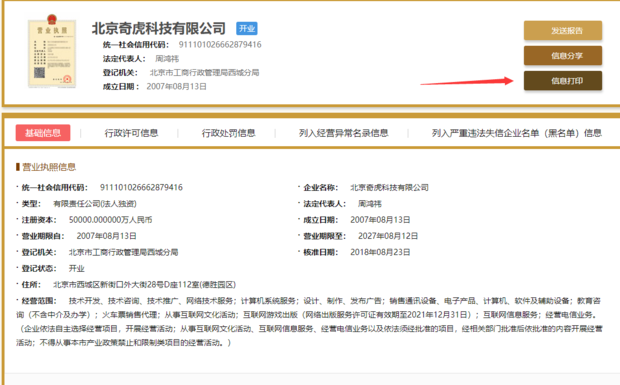Open the 行政处罚信息 tab
620x385 pixels.
229,133
